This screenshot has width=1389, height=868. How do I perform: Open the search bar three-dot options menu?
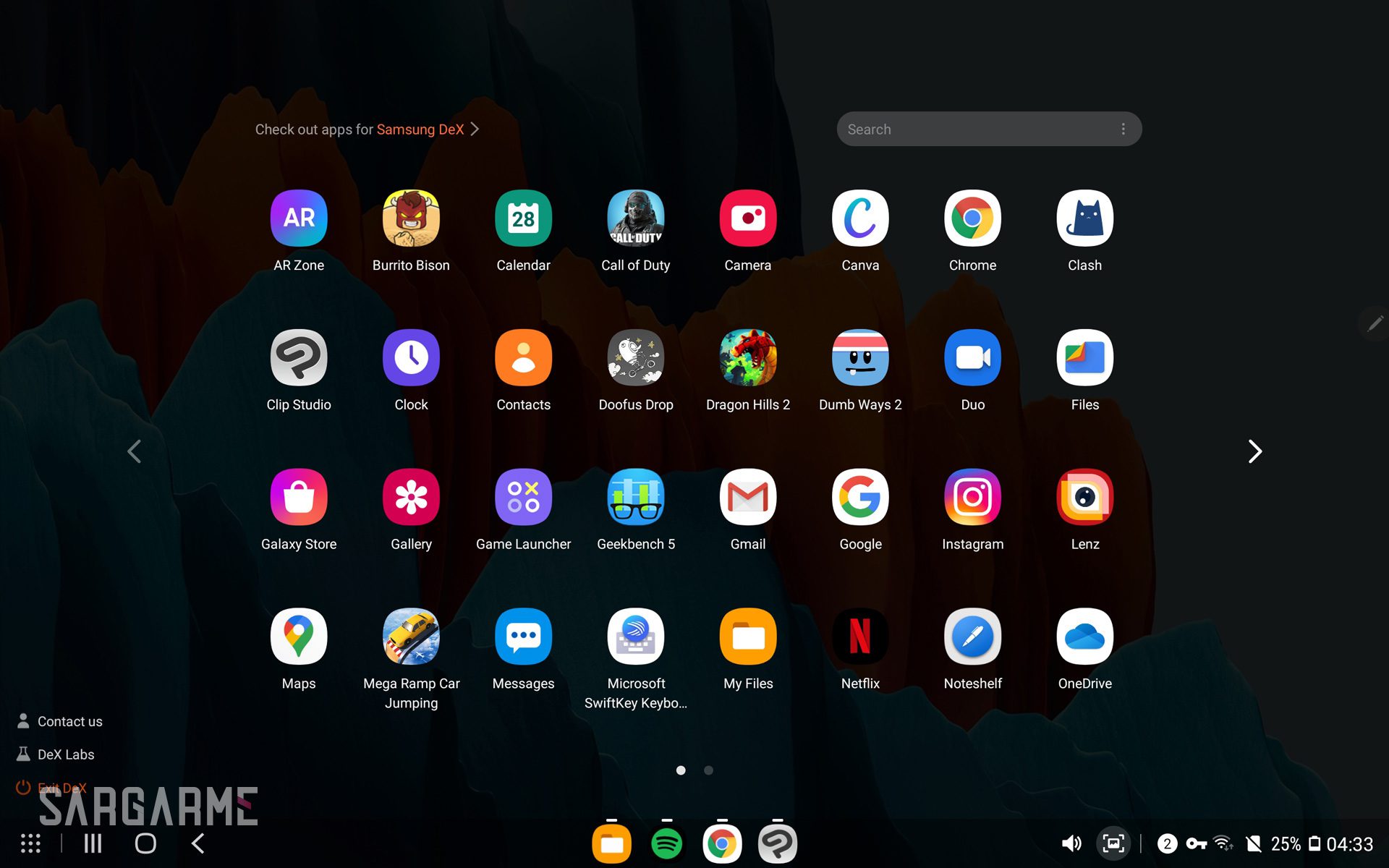pos(1123,129)
